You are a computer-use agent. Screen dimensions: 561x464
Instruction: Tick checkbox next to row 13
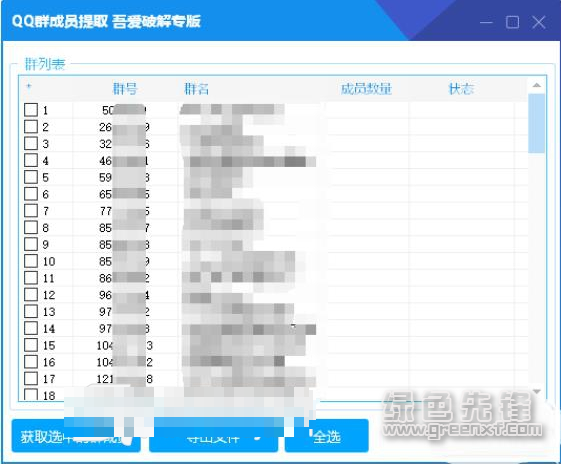pyautogui.click(x=31, y=311)
